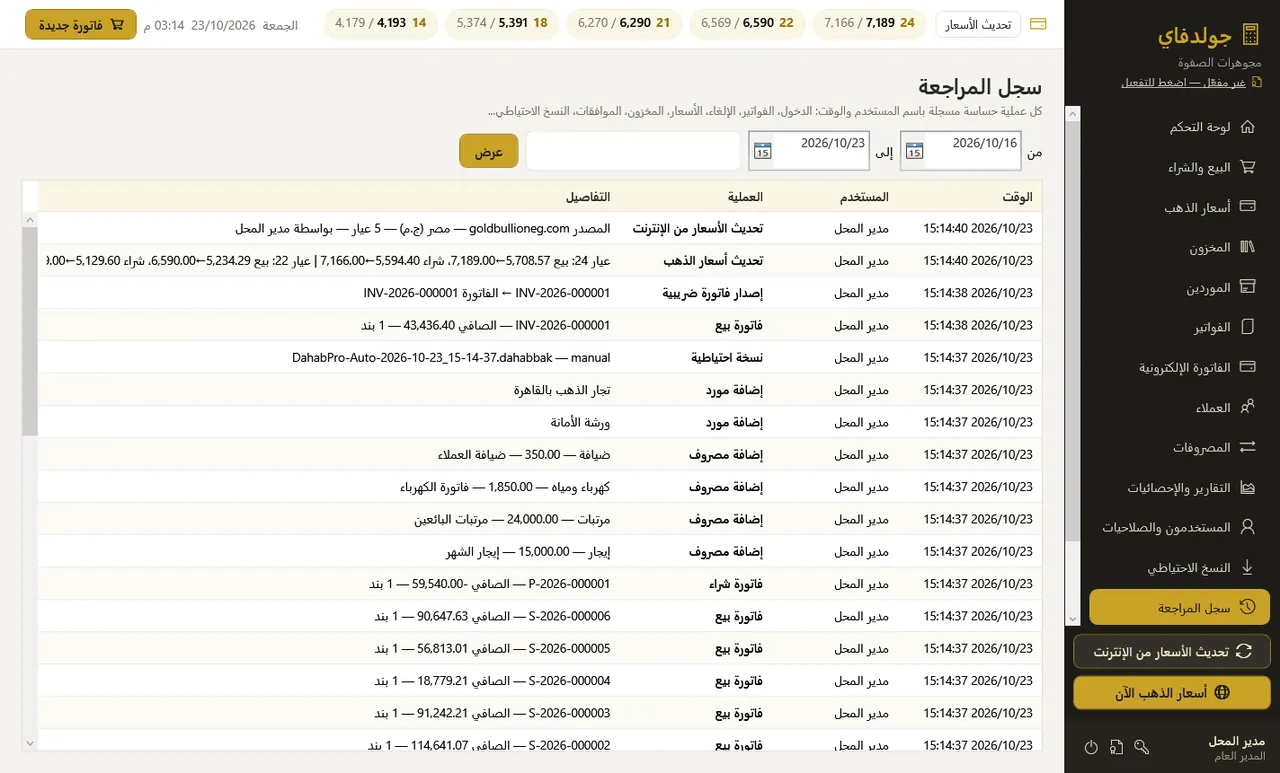Click the التقارير والإحصائيات chart icon
The height and width of the screenshot is (773, 1280).
1247,488
